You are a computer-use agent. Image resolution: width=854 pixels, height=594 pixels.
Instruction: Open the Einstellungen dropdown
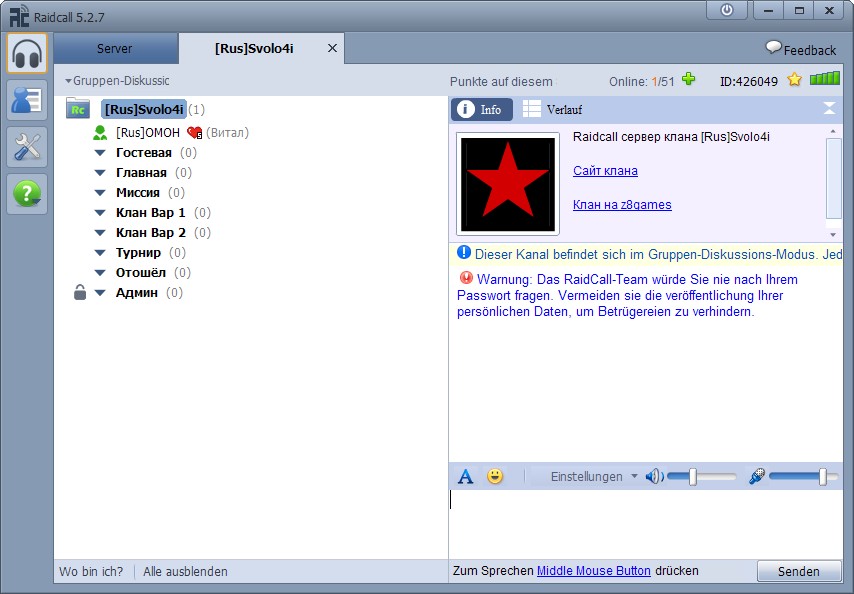coord(594,476)
